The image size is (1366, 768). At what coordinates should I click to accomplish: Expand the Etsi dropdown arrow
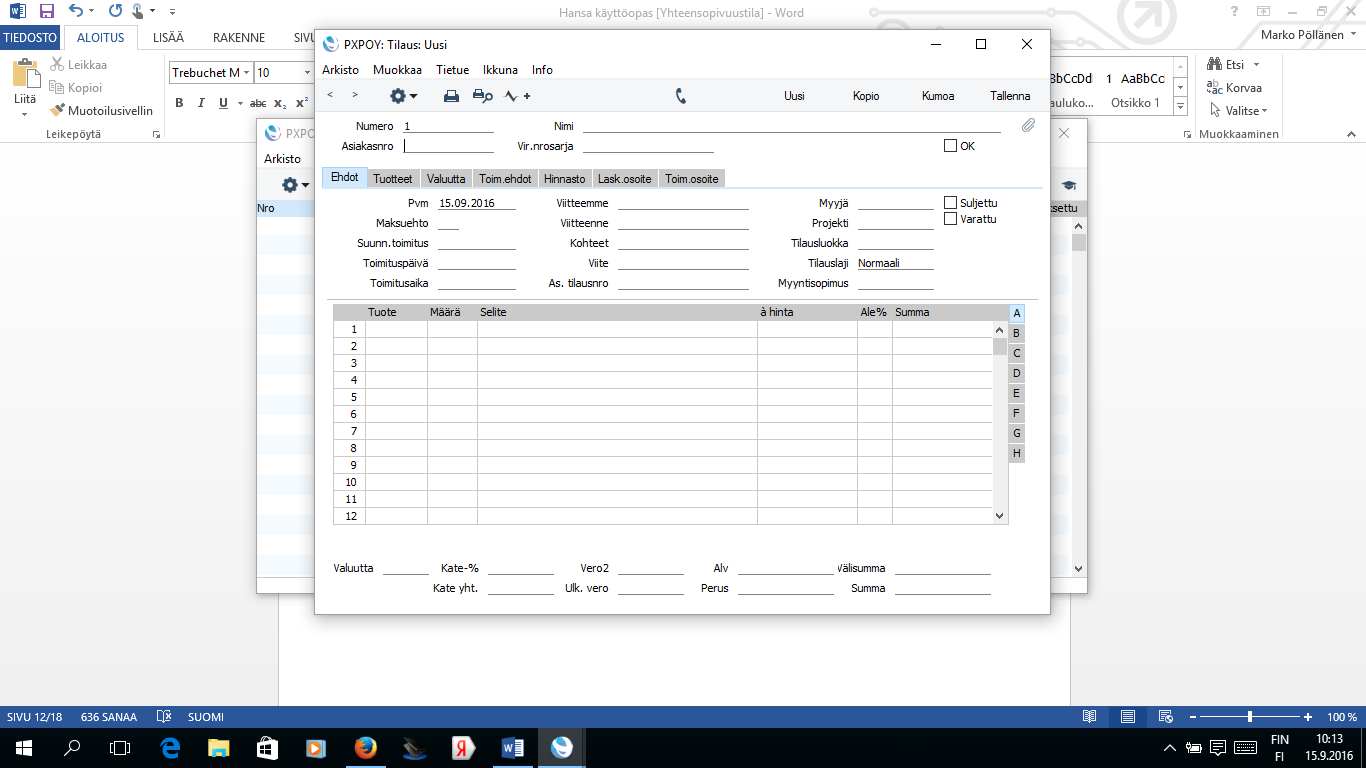1256,65
